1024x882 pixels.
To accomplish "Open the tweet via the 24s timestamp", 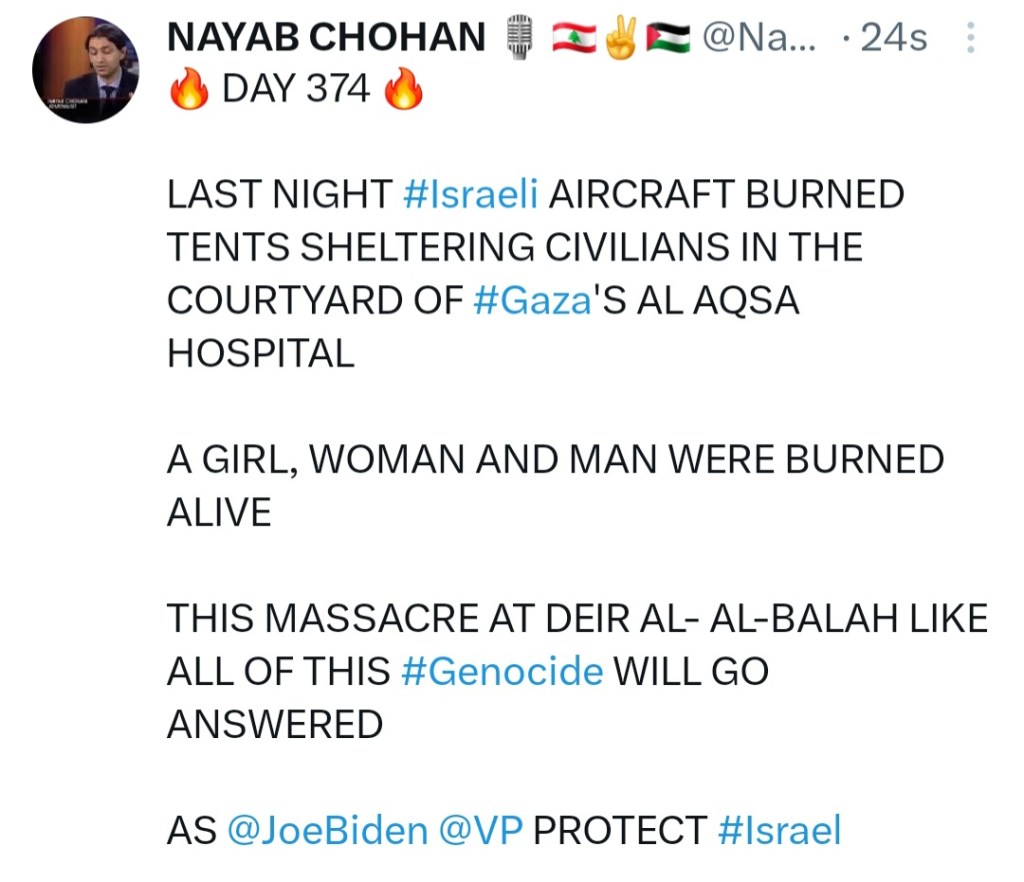I will click(x=894, y=38).
